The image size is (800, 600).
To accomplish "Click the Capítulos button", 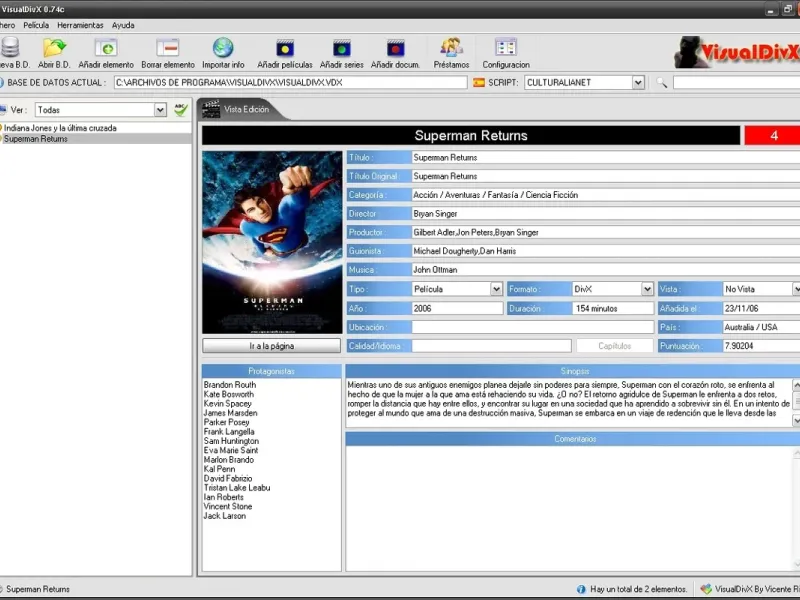I will click(x=614, y=346).
